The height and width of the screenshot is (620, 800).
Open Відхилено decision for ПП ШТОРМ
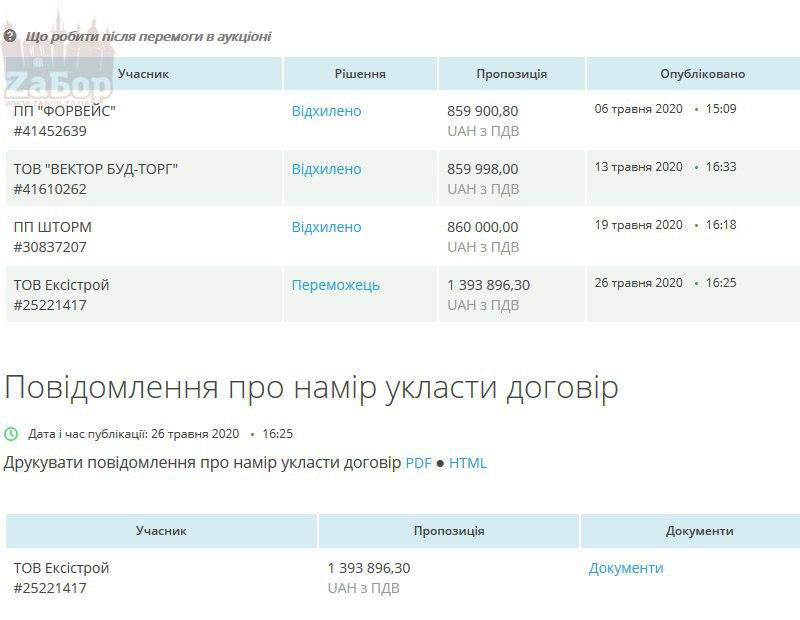click(326, 227)
